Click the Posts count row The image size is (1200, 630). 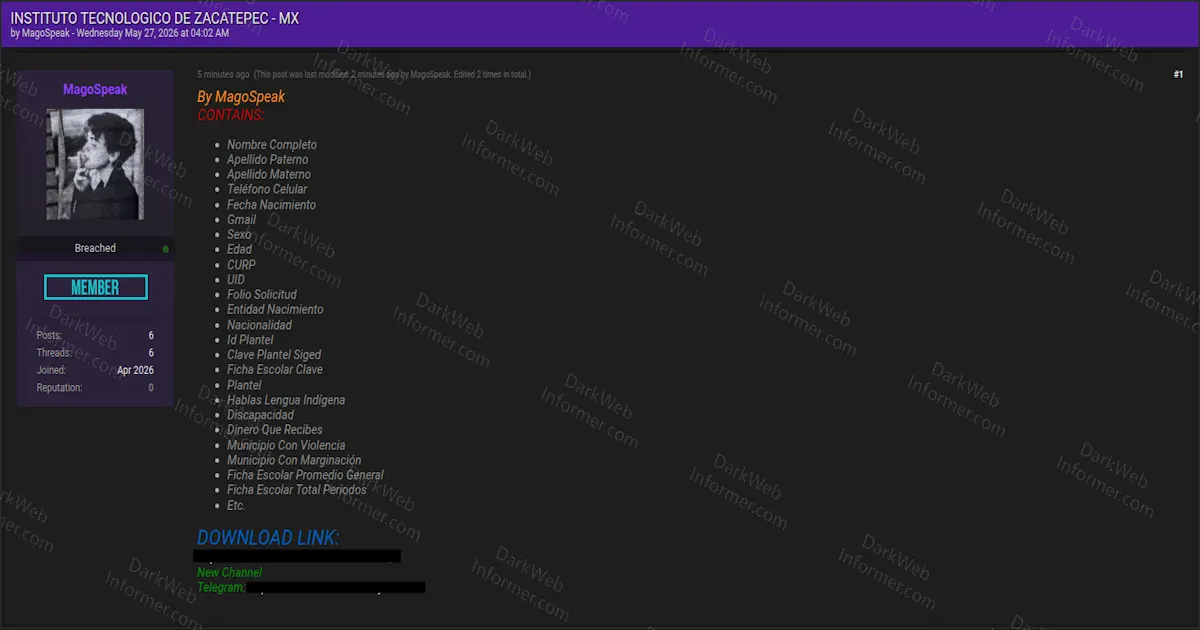(x=95, y=336)
